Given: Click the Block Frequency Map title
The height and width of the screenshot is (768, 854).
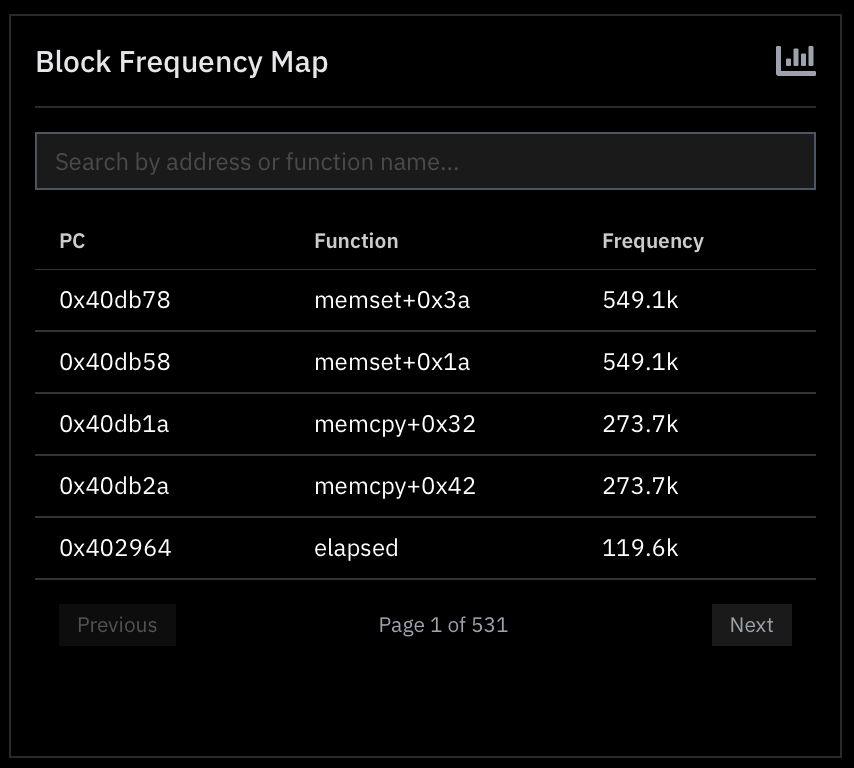Looking at the screenshot, I should [182, 62].
